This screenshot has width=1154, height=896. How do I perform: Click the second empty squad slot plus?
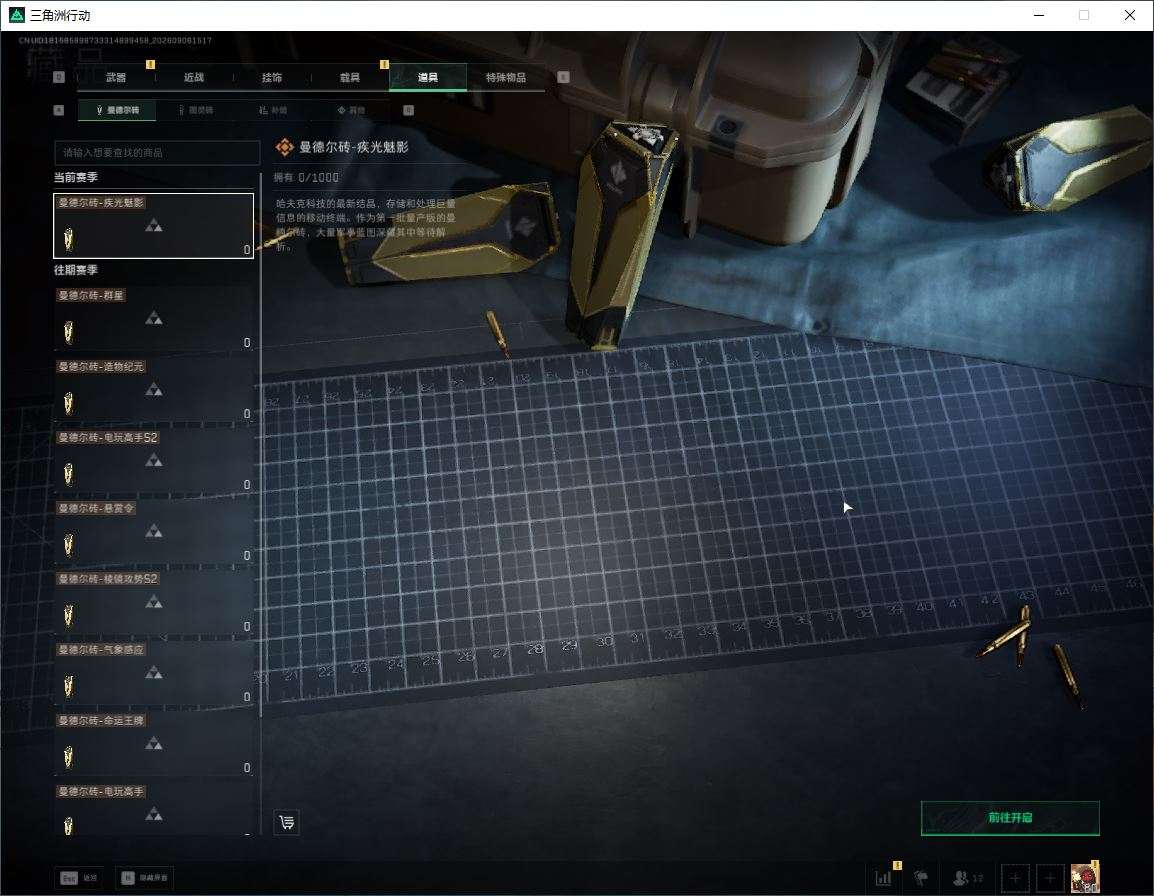[x=1050, y=878]
